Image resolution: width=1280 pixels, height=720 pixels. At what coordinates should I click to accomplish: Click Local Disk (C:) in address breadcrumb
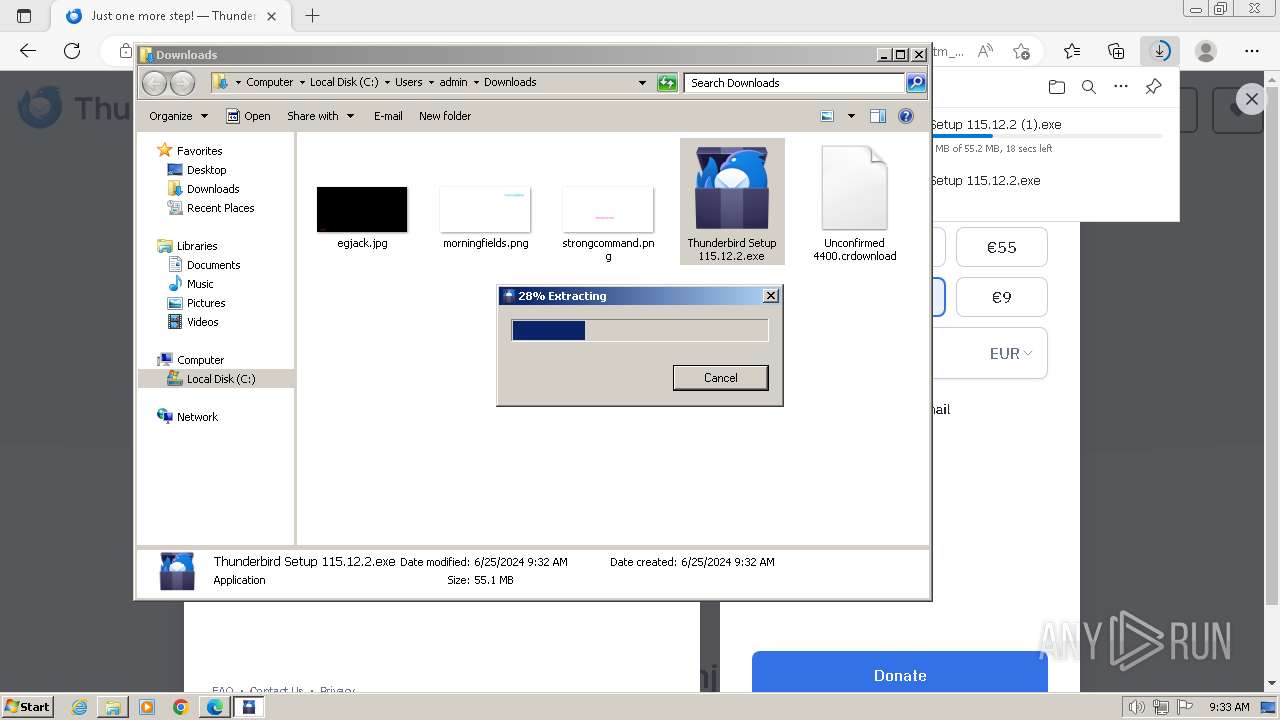[344, 82]
